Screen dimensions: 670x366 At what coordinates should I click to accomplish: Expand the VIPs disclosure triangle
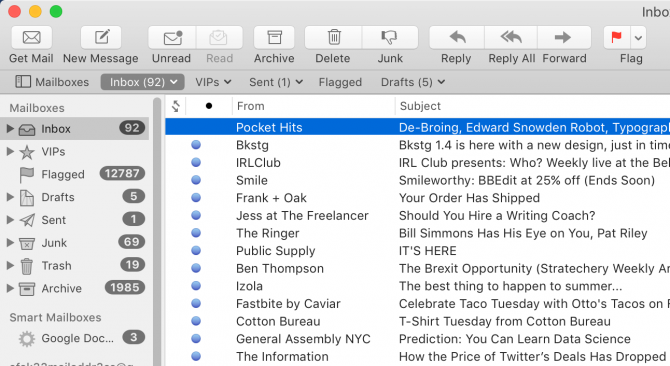[x=10, y=151]
